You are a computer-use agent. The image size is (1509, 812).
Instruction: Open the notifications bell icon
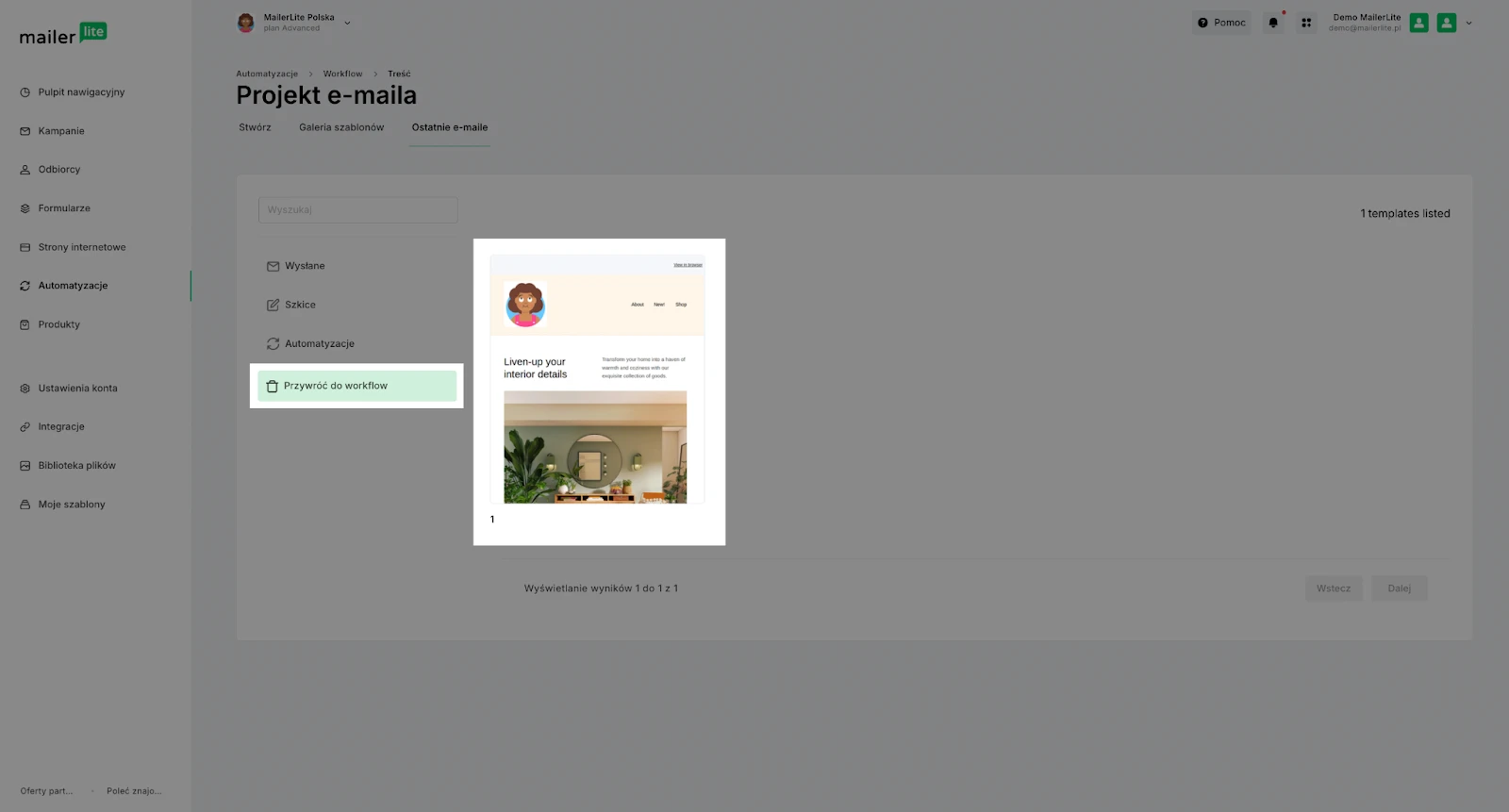click(1273, 23)
